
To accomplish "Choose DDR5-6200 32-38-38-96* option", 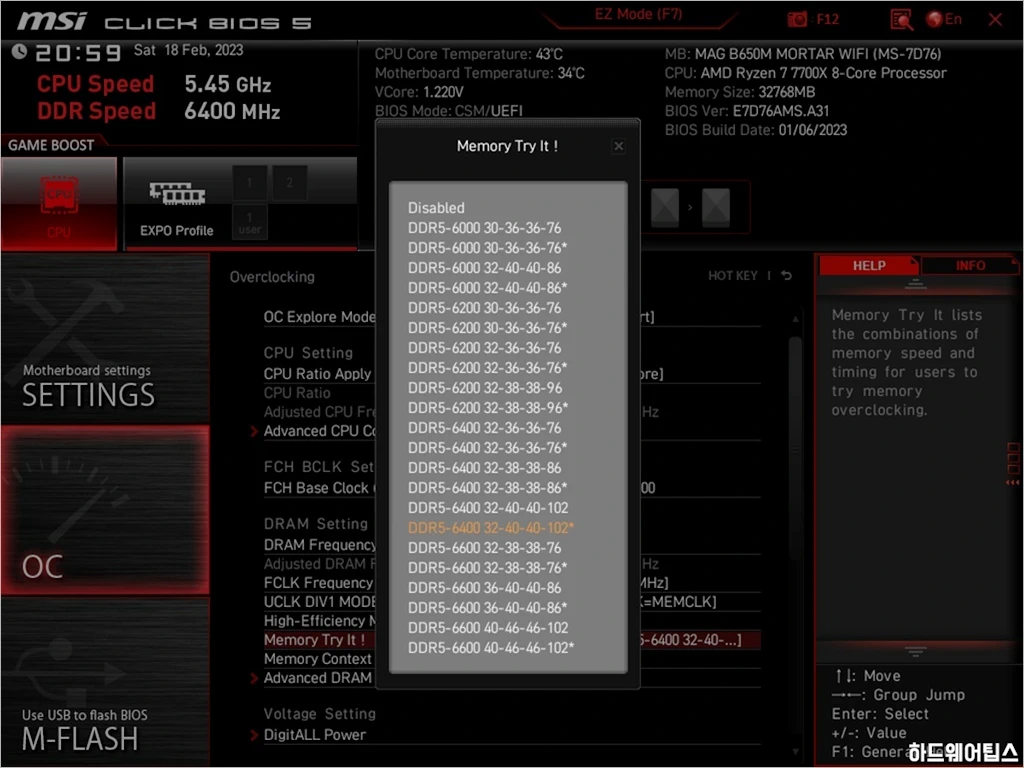I will click(488, 408).
